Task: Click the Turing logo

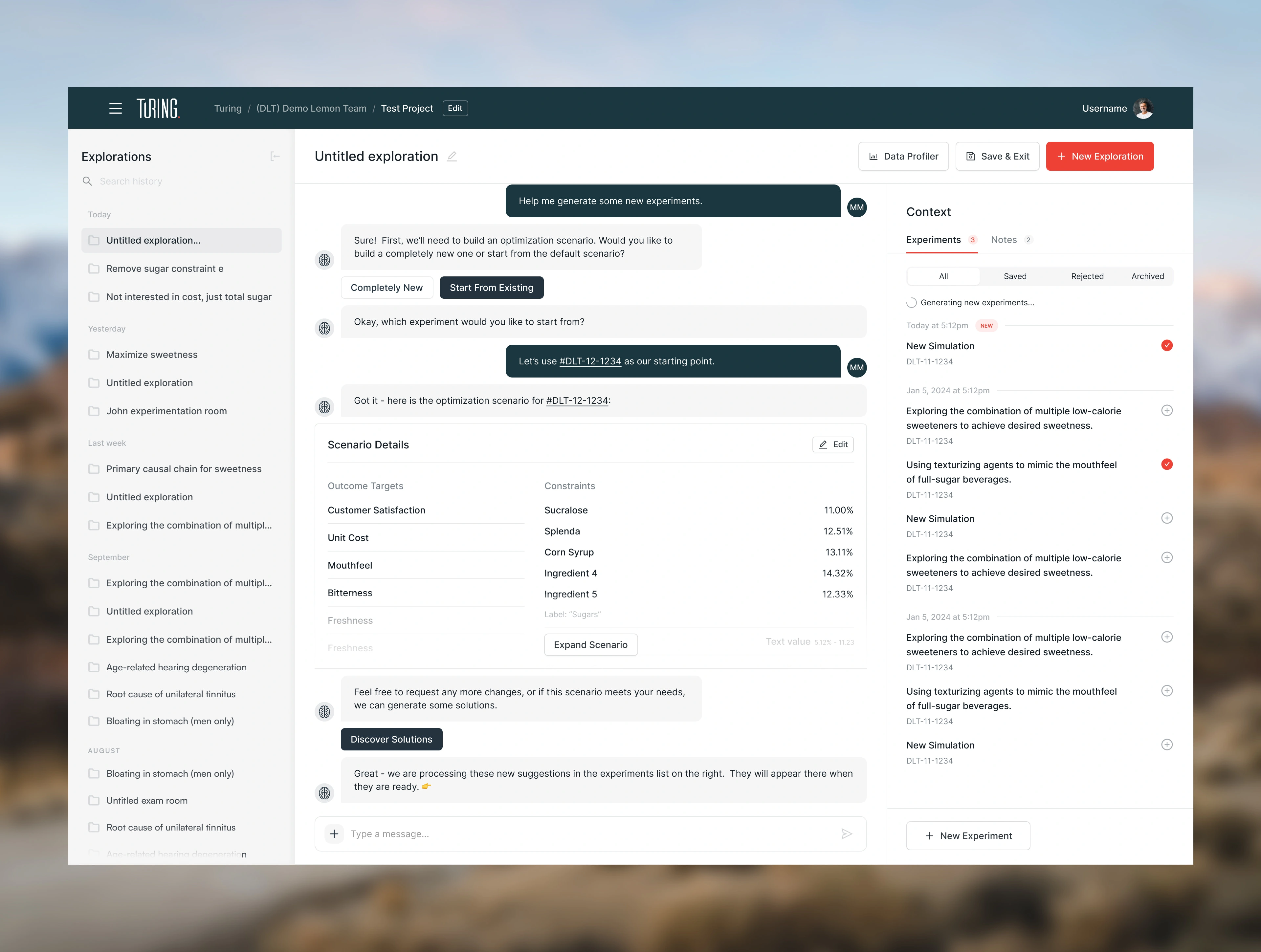Action: tap(158, 108)
